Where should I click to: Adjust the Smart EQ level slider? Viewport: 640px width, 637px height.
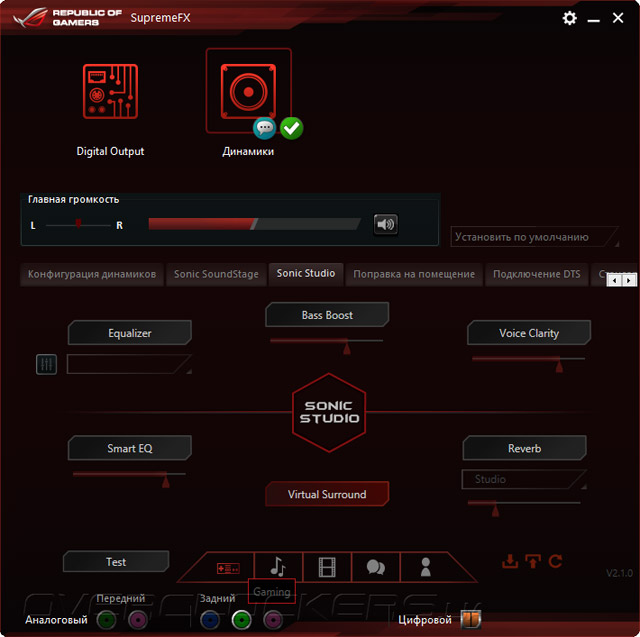pos(129,477)
